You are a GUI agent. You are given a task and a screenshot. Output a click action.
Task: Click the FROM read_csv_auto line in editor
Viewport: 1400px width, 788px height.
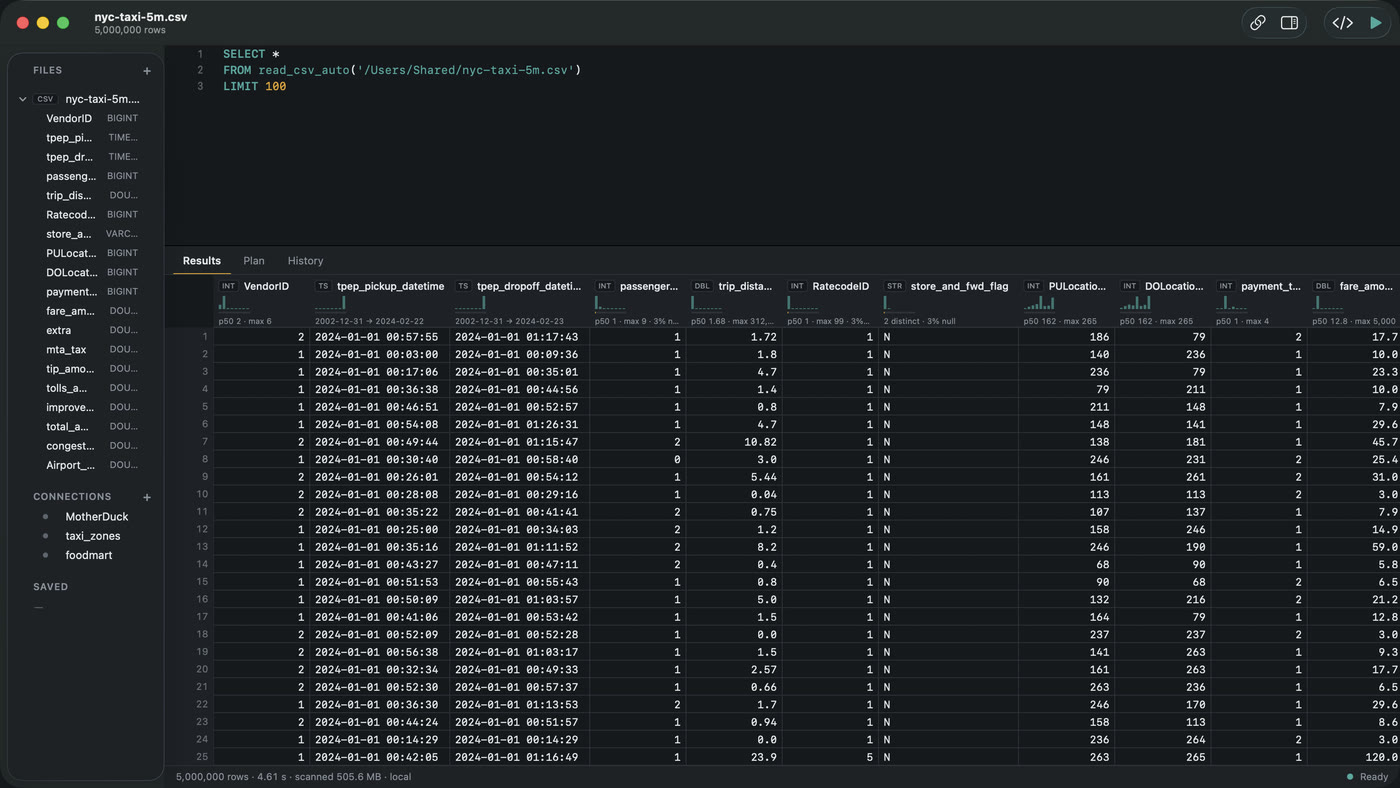coord(402,70)
